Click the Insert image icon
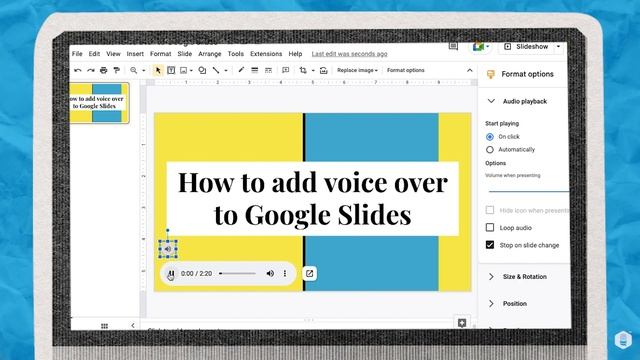The image size is (640, 360). click(184, 70)
